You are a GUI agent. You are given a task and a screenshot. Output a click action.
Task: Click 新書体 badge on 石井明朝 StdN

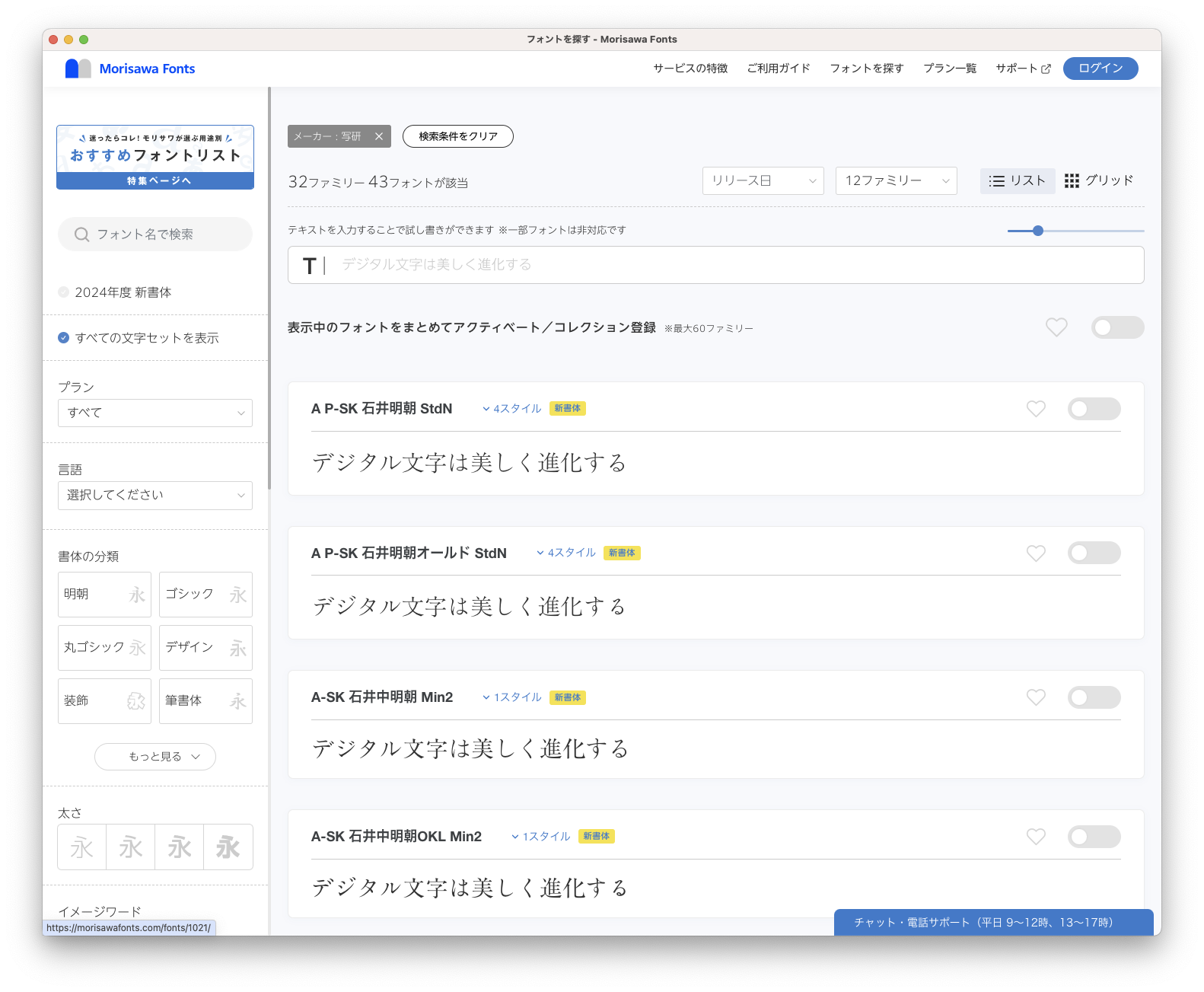tap(568, 409)
